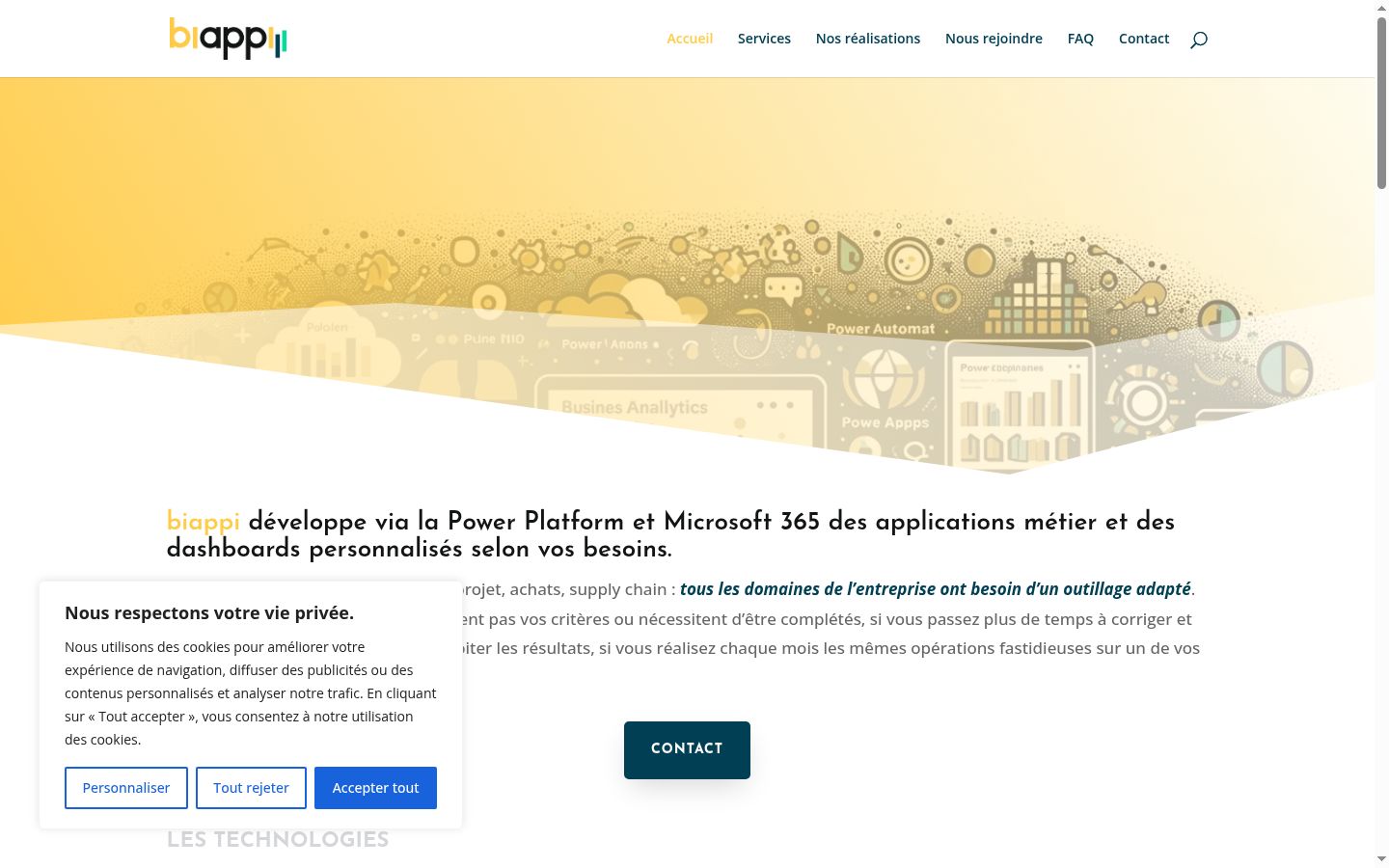
Task: Open the FAQ menu item
Action: [x=1080, y=39]
